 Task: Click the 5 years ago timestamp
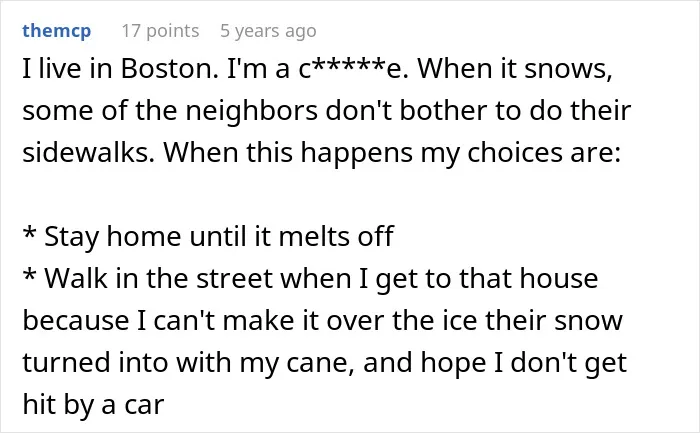point(268,31)
